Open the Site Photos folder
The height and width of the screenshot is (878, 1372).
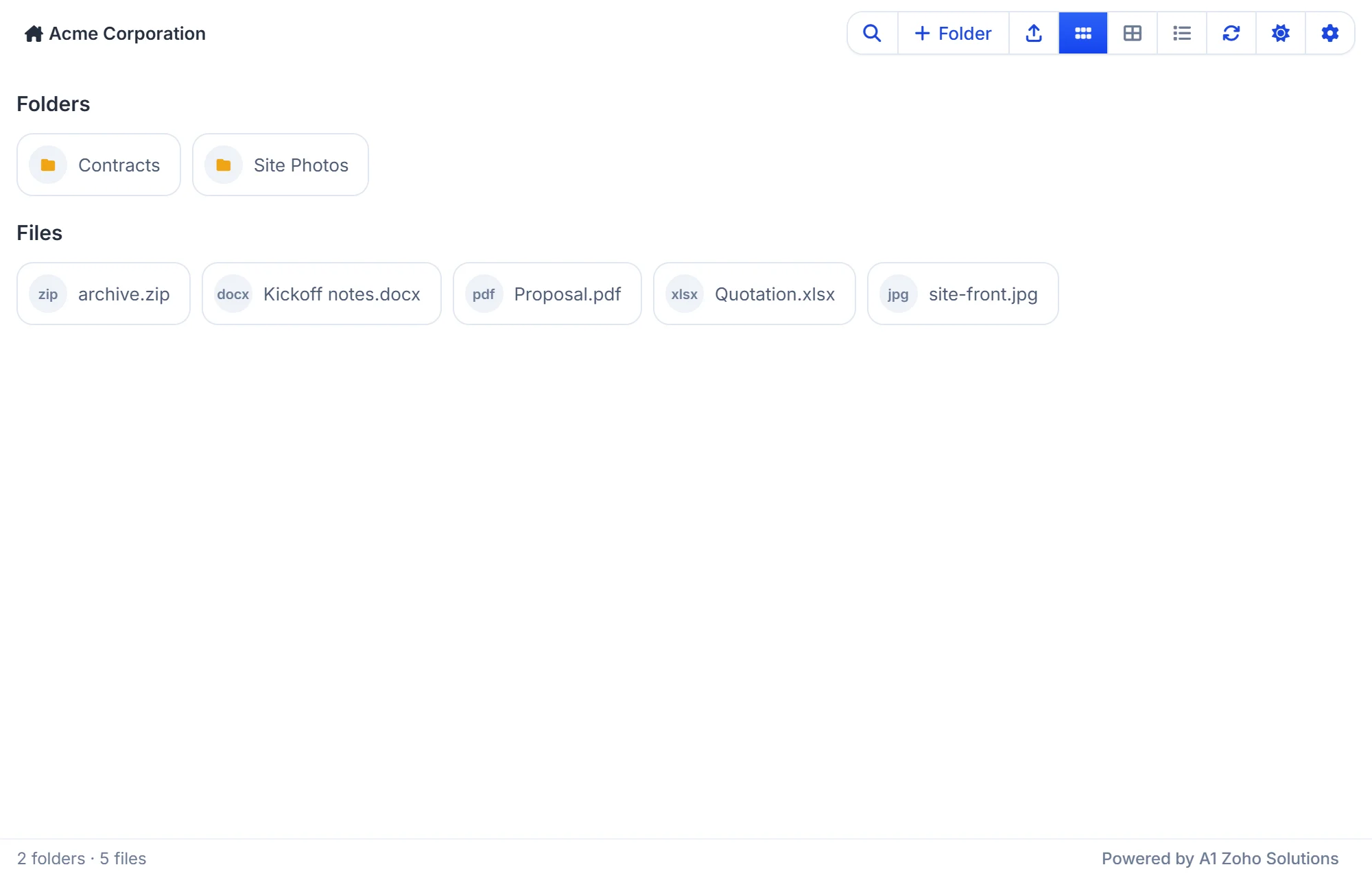click(x=281, y=165)
